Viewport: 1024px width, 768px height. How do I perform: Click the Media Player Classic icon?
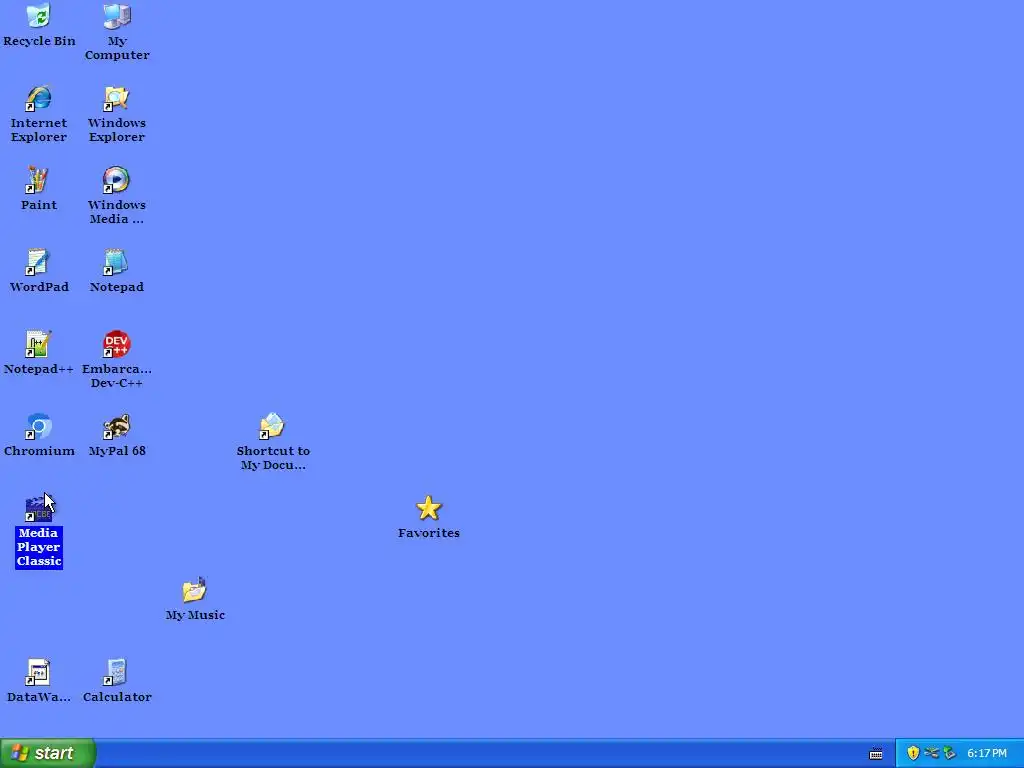point(38,509)
